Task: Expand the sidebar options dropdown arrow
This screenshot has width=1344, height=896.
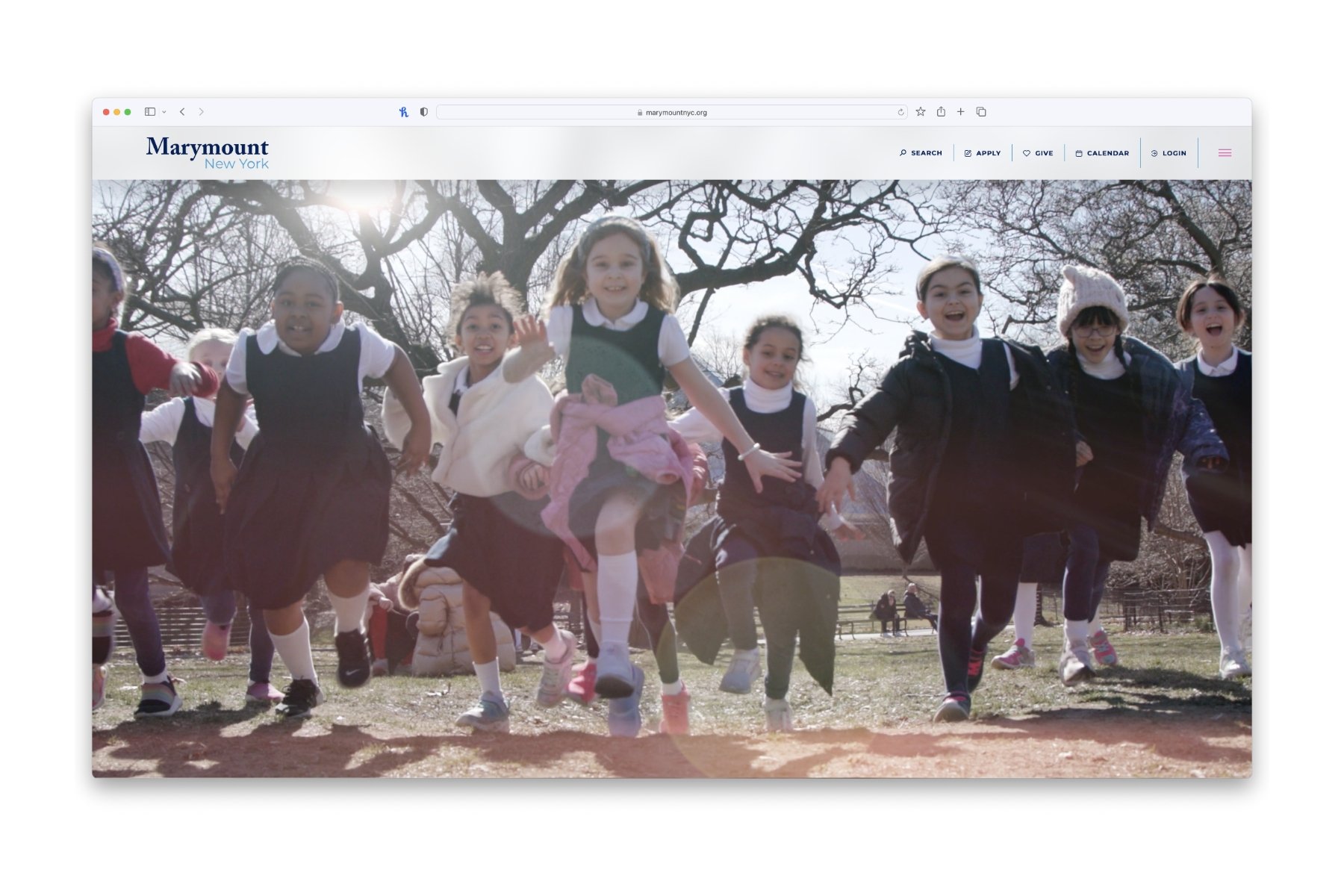Action: 164,112
